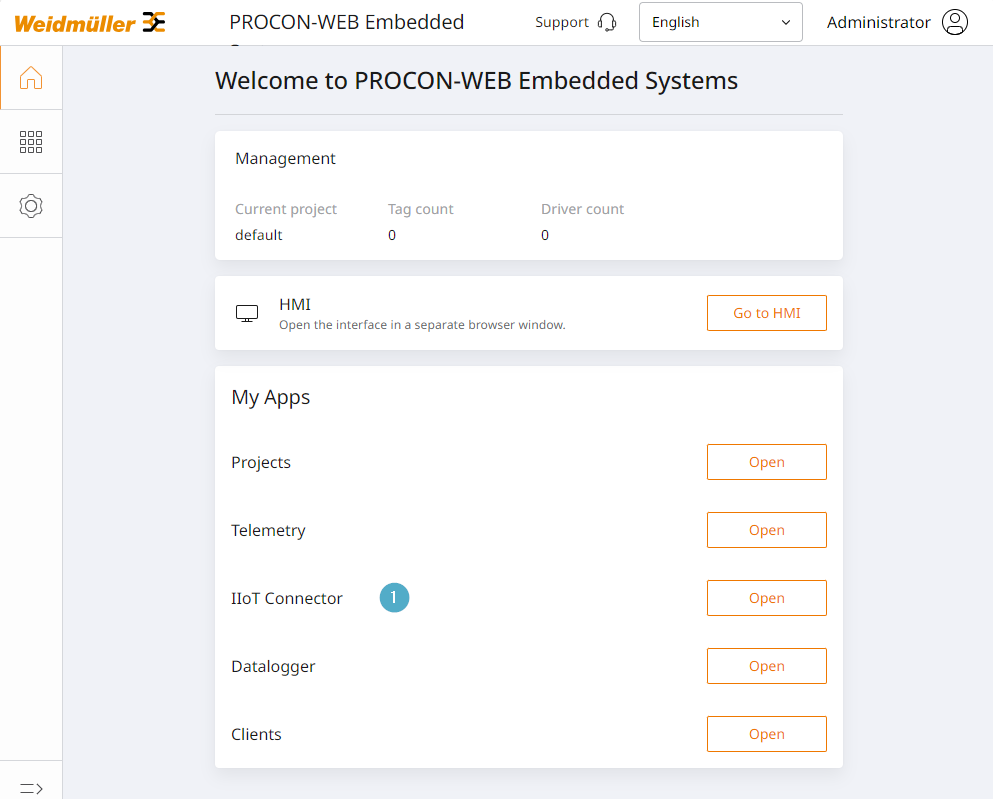
Task: Open the settings gear icon in sidebar
Action: (x=31, y=206)
